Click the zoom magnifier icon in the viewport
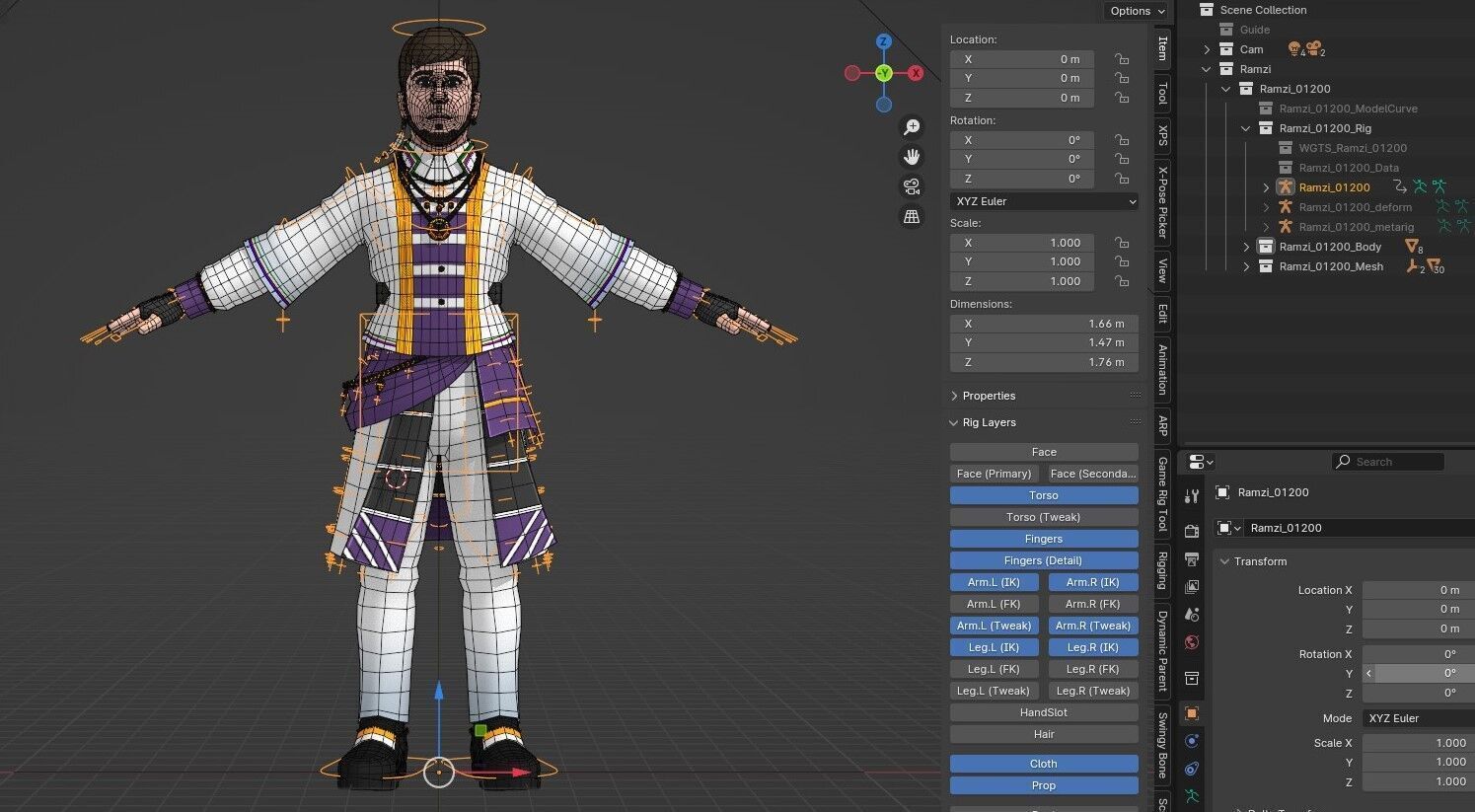 912,127
